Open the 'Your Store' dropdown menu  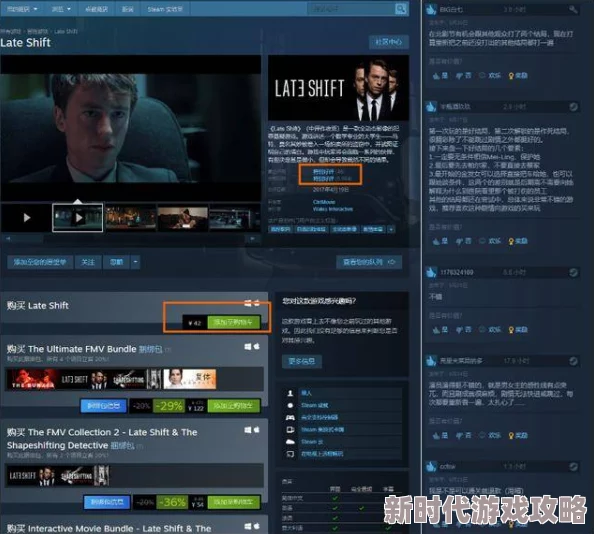[x=22, y=9]
